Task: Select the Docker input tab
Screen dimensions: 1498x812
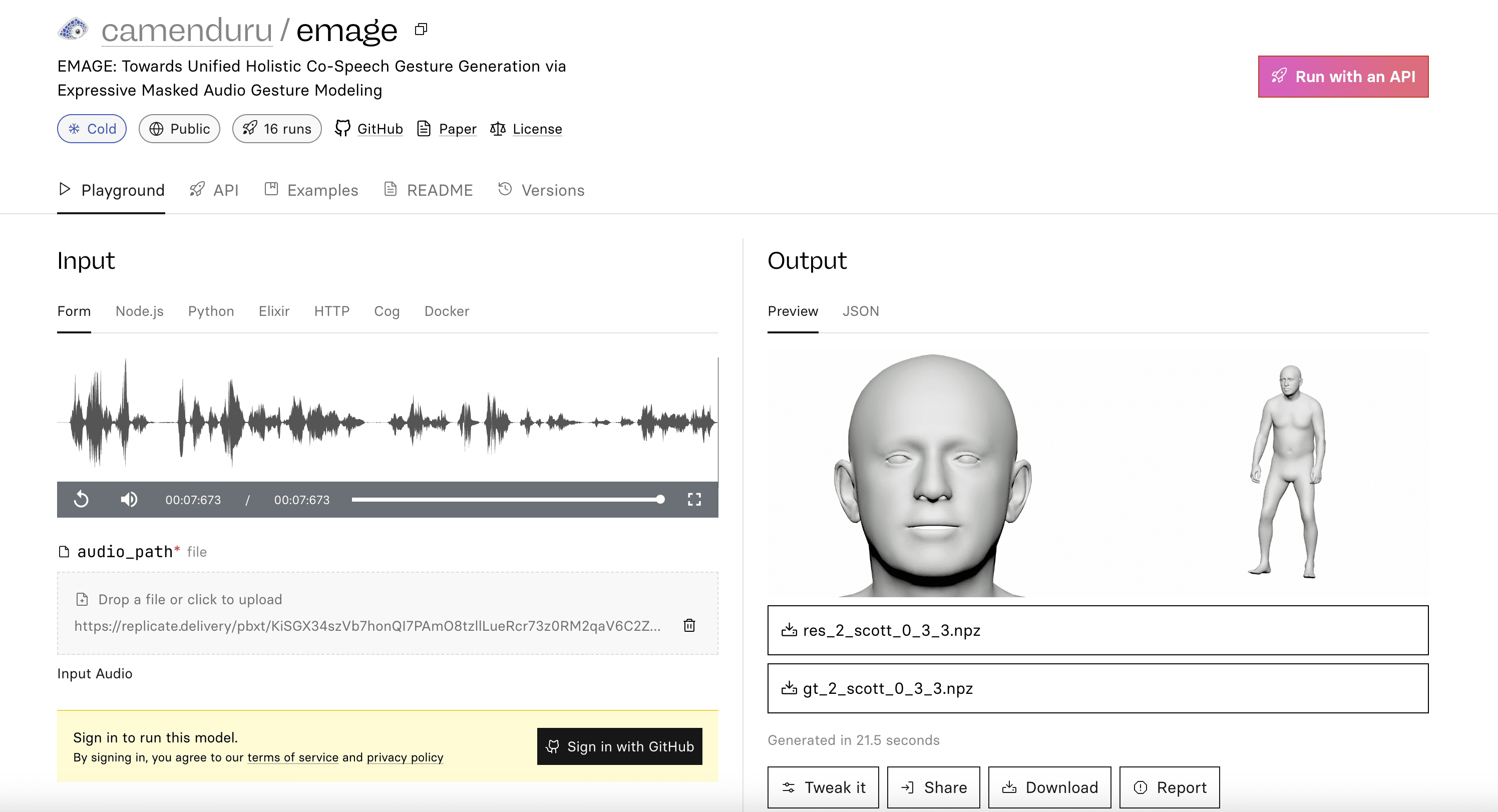Action: pyautogui.click(x=447, y=311)
